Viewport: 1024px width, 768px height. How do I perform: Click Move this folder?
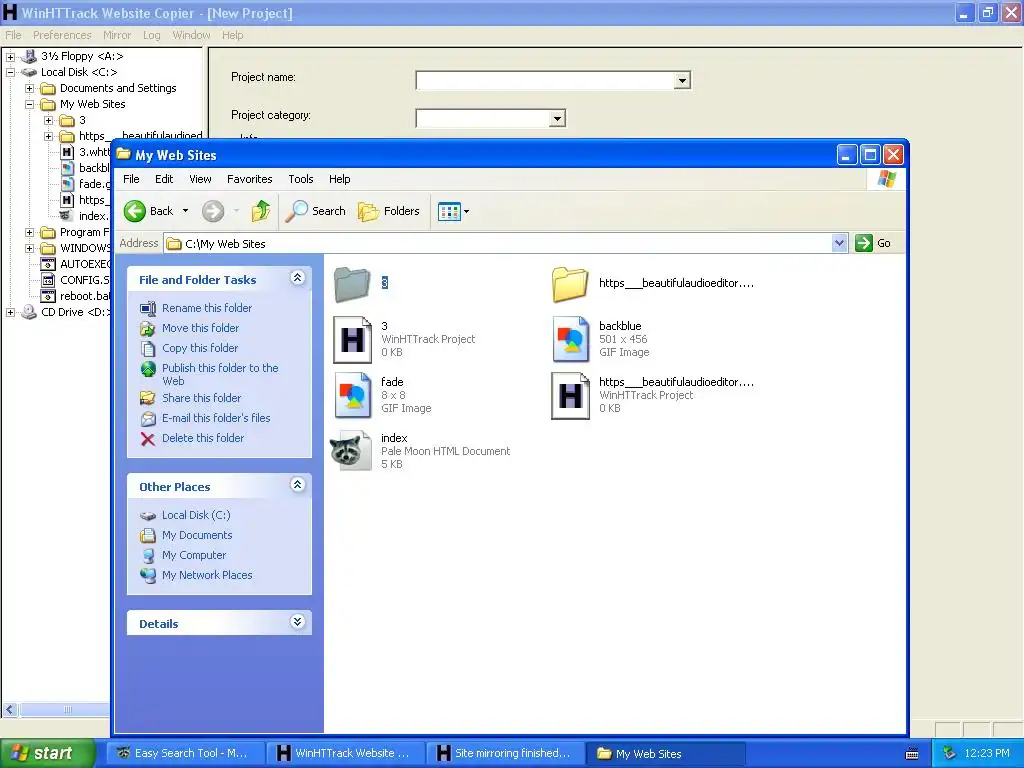click(x=200, y=328)
